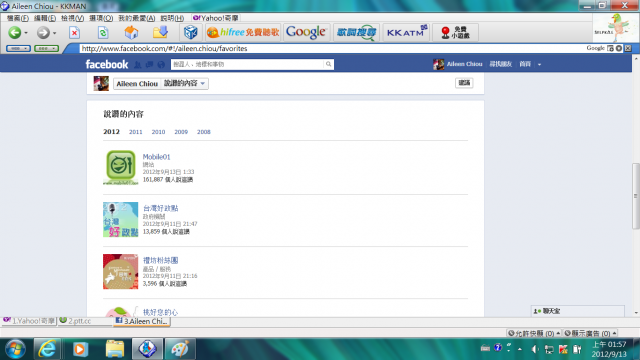Switch to the 2.ptt.cc browser tab
This screenshot has width=640, height=360.
click(x=85, y=321)
